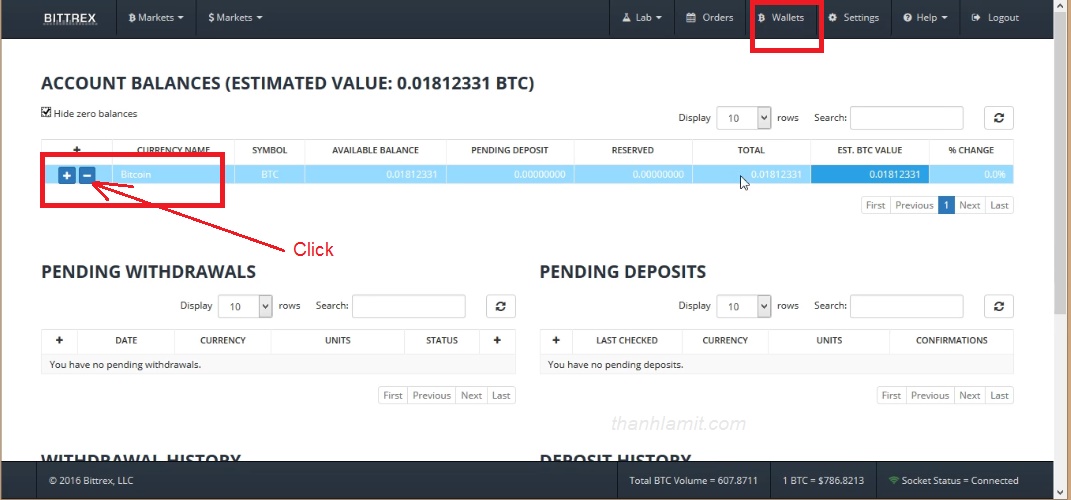Click Previous in Pending Deposits pagination
1071x500 pixels.
pos(930,395)
